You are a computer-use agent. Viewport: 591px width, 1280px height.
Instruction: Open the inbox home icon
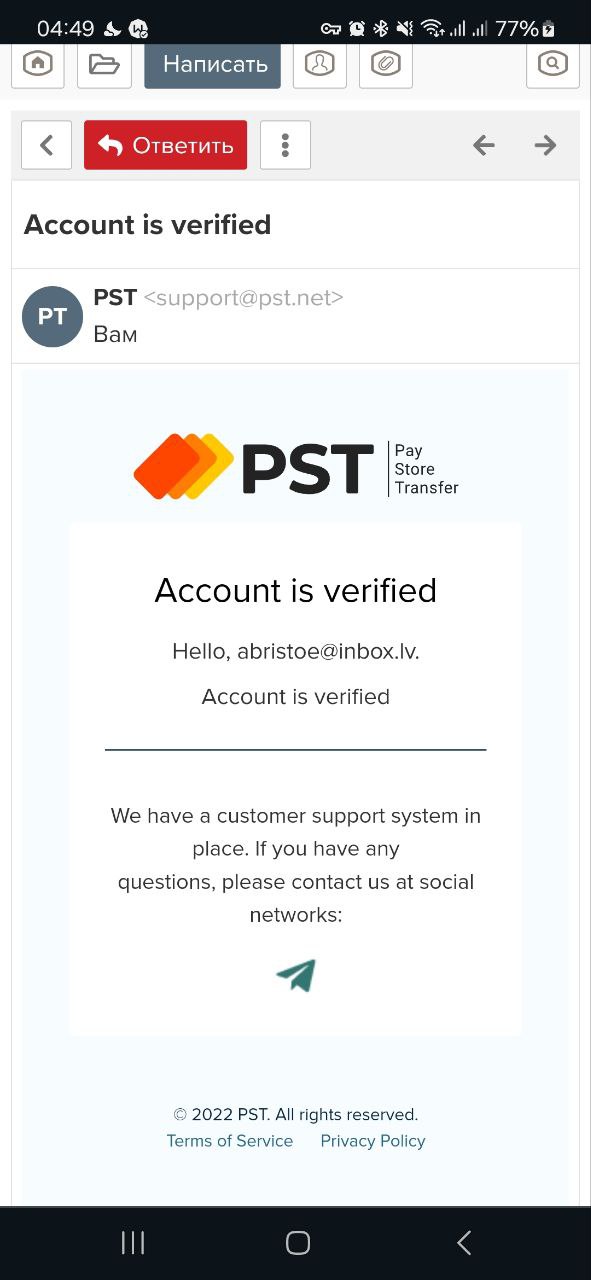coord(38,65)
